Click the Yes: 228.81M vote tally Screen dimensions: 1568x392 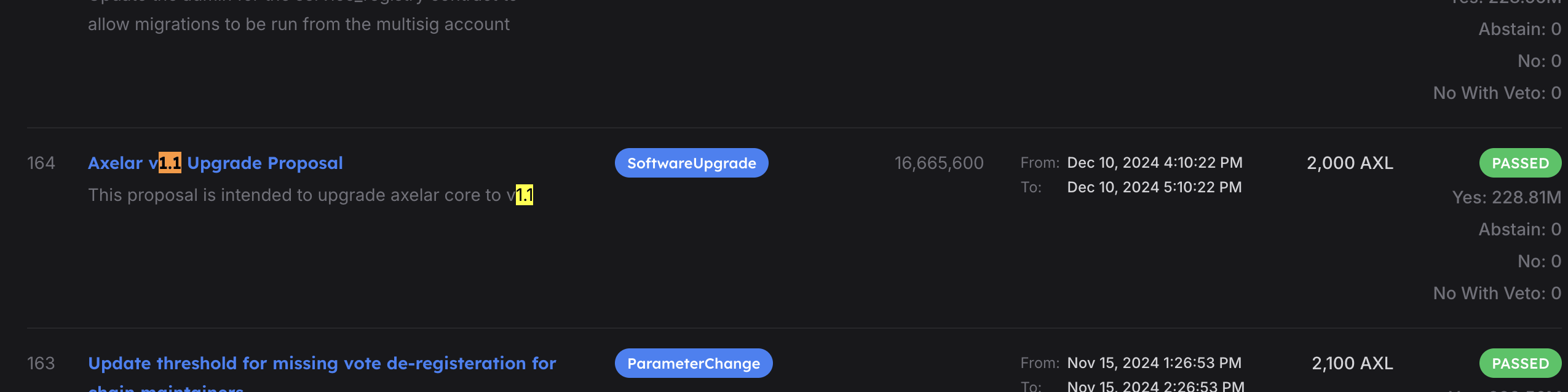(1507, 197)
